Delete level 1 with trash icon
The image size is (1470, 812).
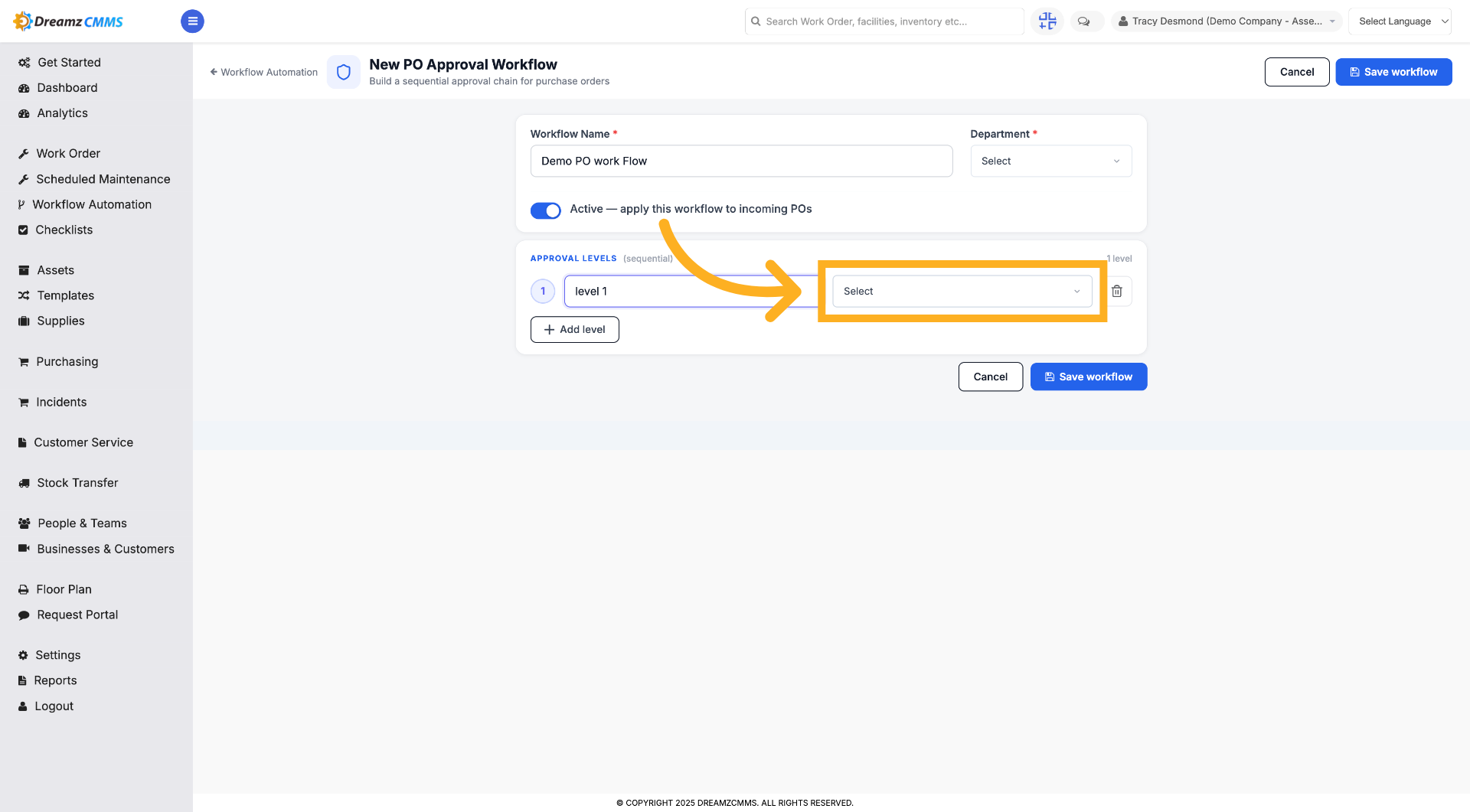(1117, 291)
